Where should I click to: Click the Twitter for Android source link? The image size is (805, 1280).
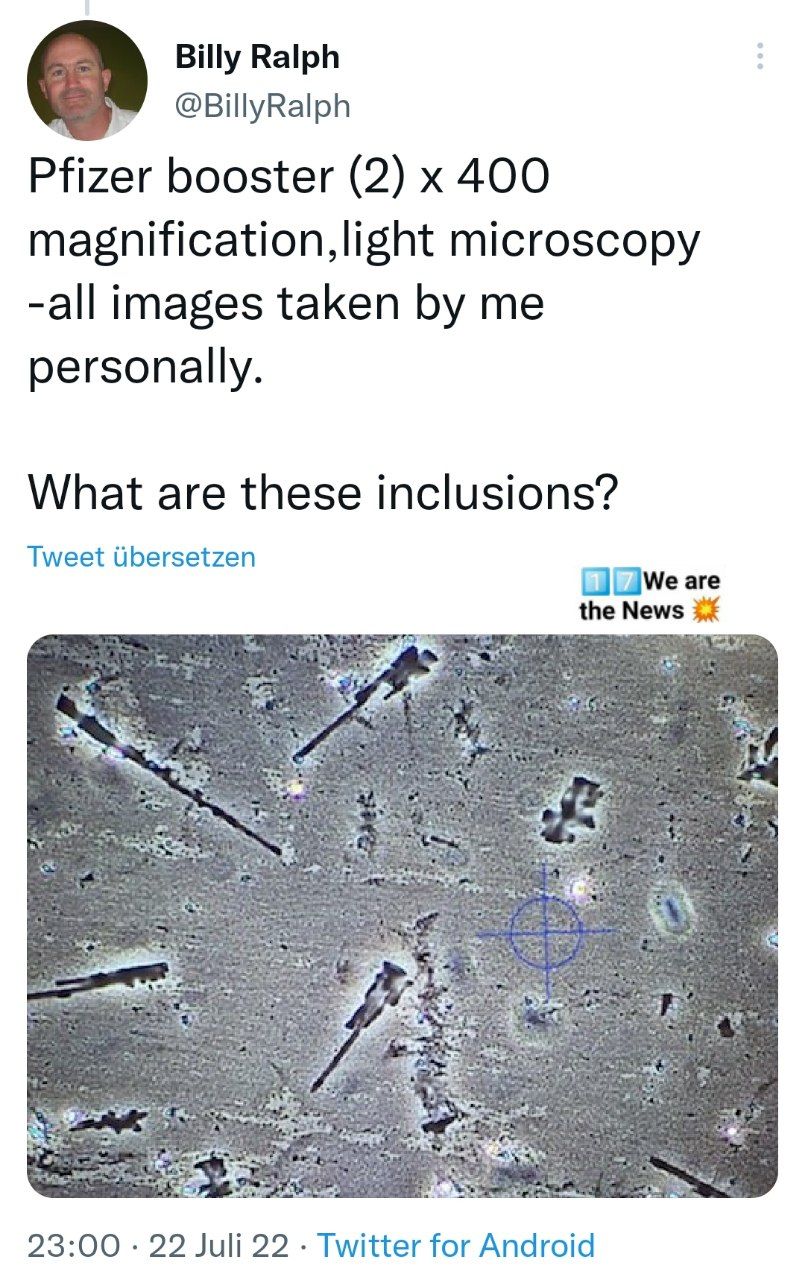coord(456,1245)
